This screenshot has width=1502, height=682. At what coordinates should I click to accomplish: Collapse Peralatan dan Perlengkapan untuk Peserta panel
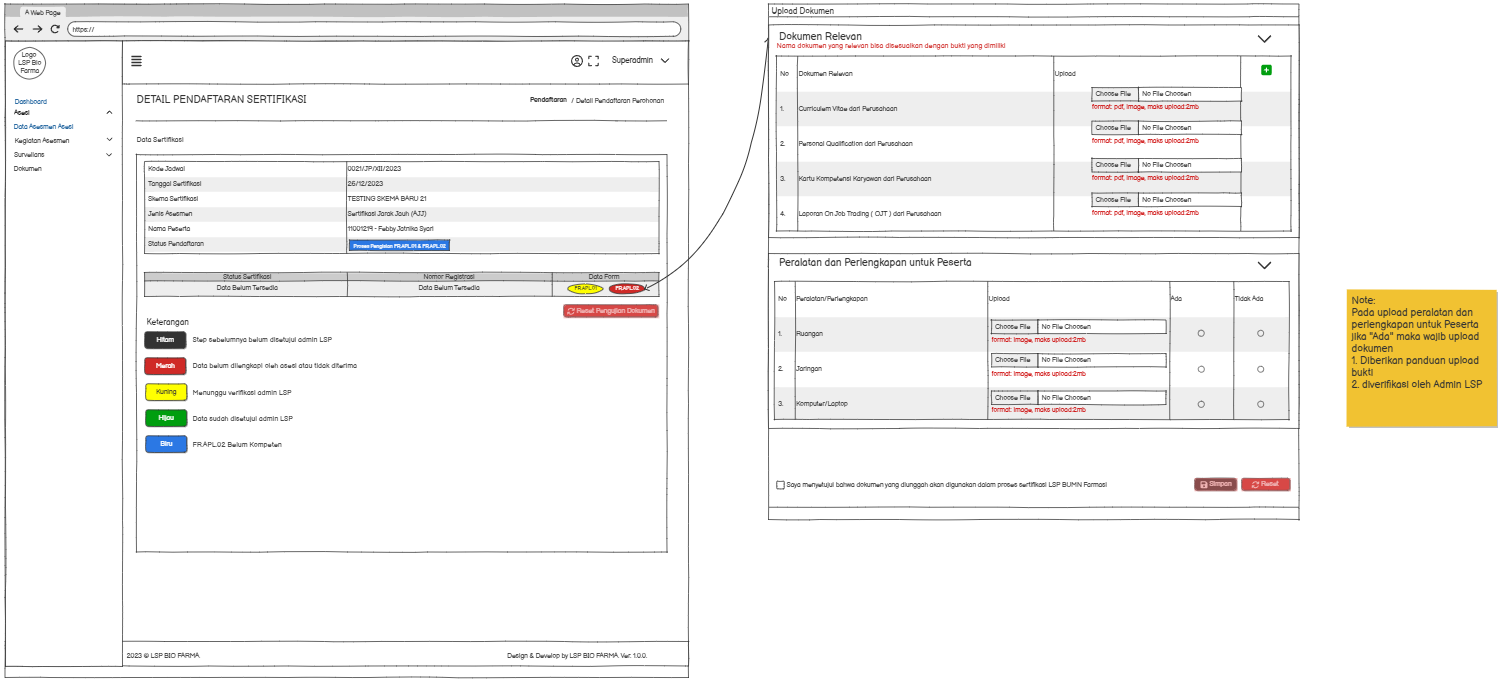click(x=1264, y=265)
